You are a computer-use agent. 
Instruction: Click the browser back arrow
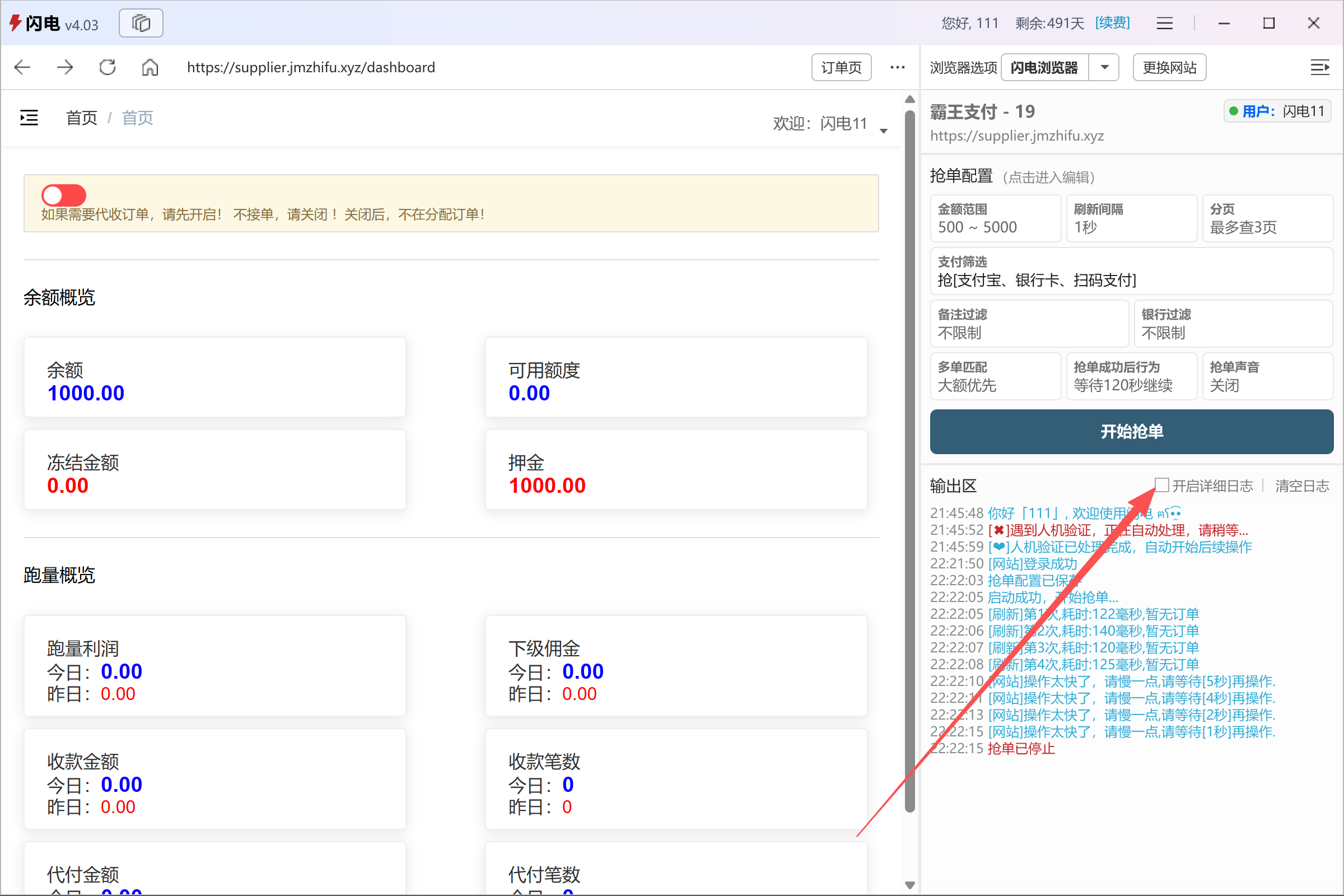[22, 67]
